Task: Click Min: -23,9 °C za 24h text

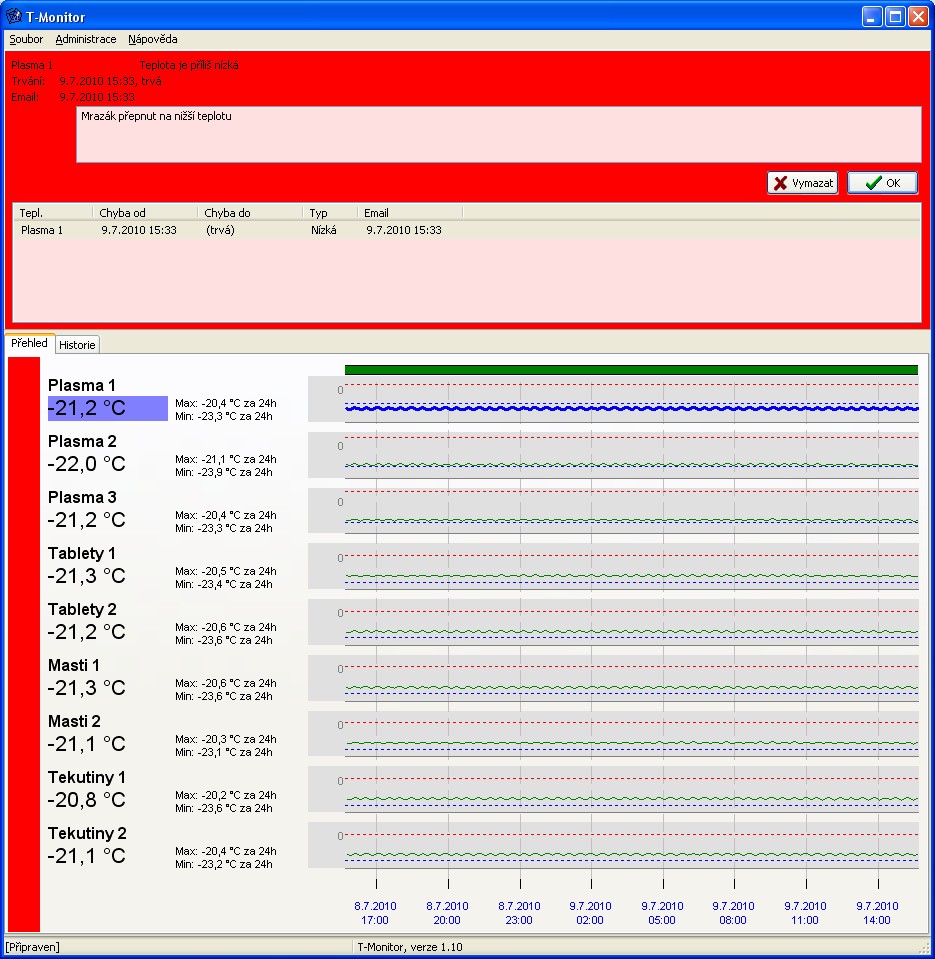Action: 224,472
